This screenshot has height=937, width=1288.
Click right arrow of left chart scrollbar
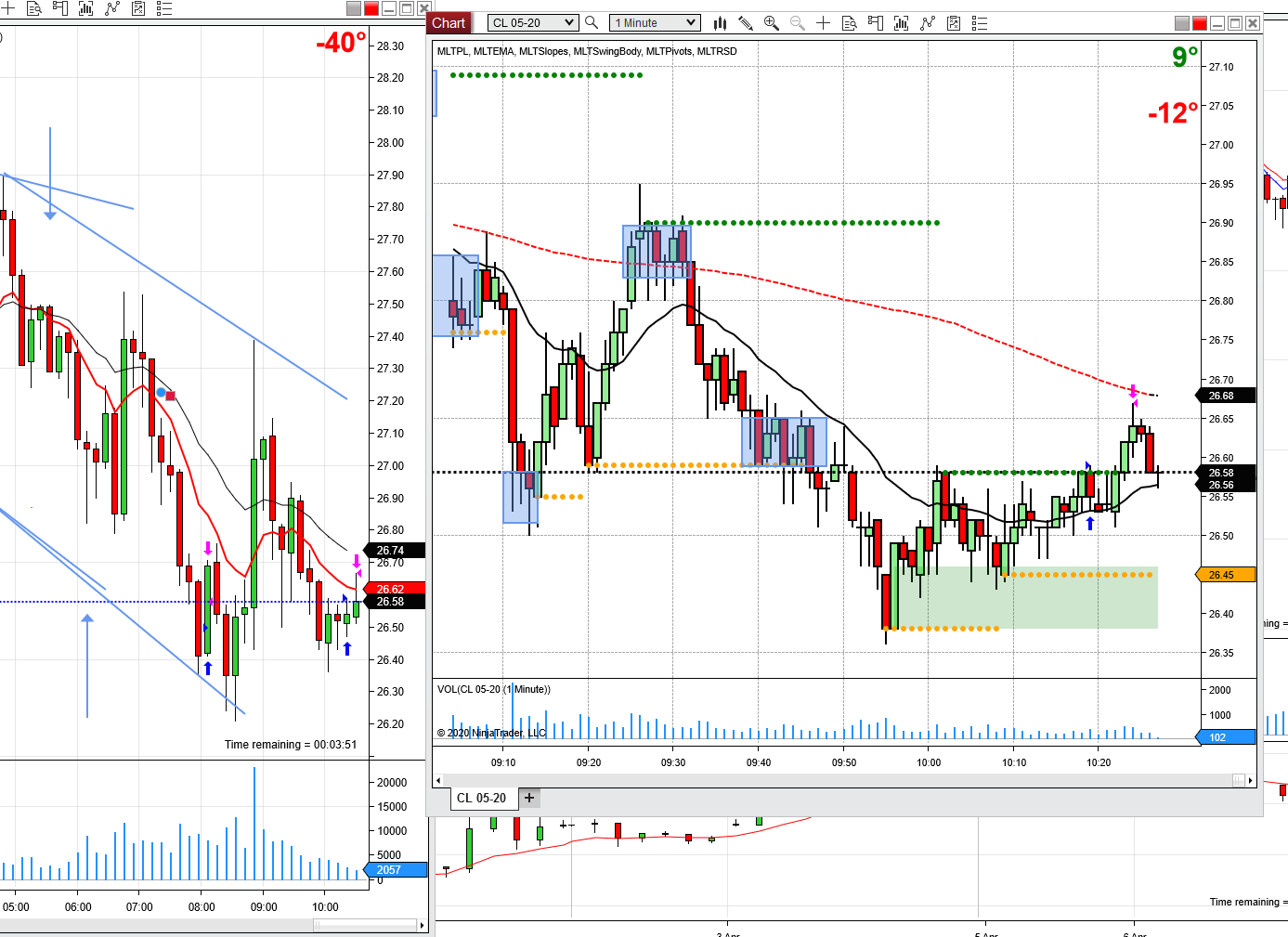coord(422,925)
